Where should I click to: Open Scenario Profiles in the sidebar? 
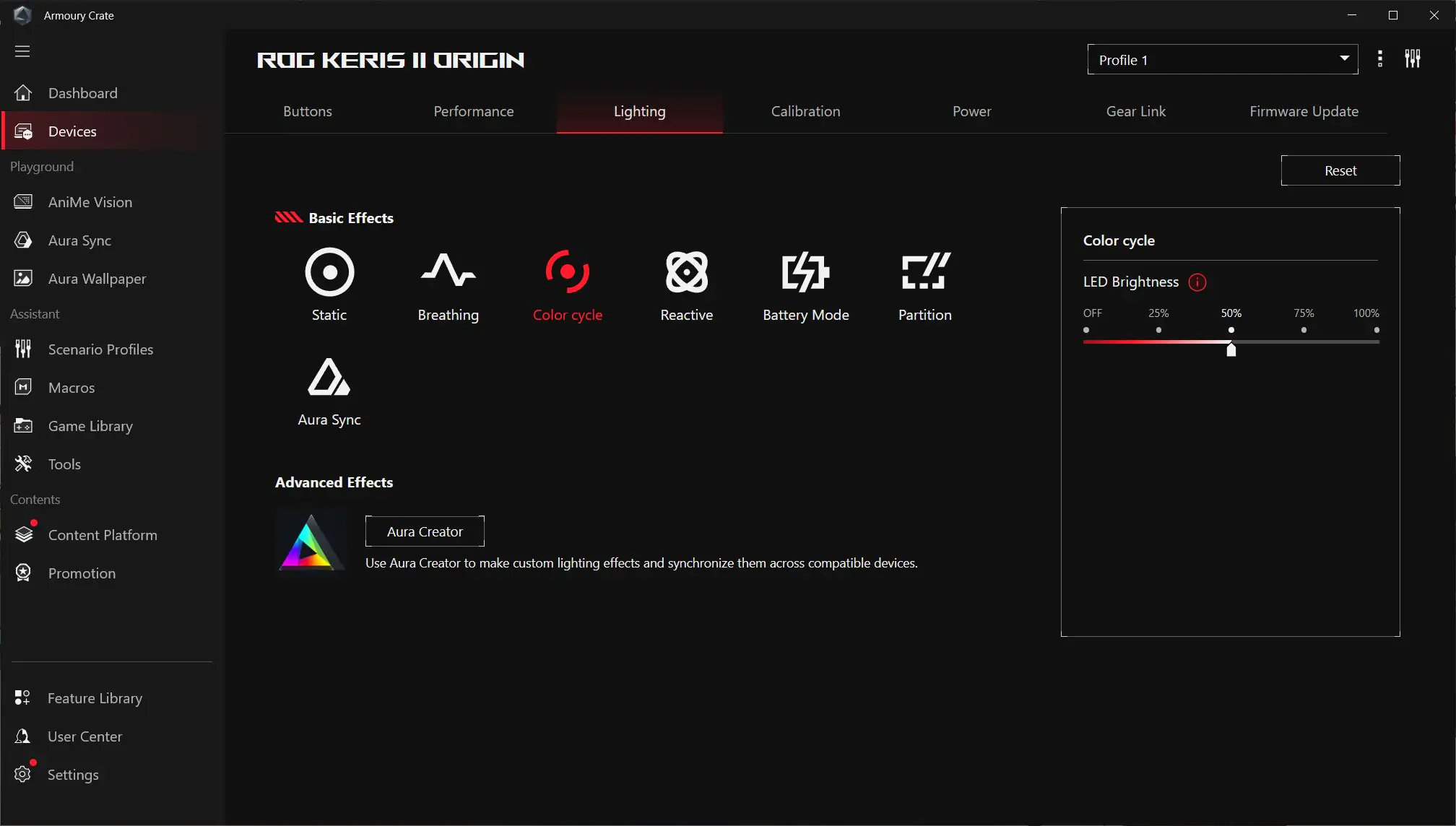[100, 349]
